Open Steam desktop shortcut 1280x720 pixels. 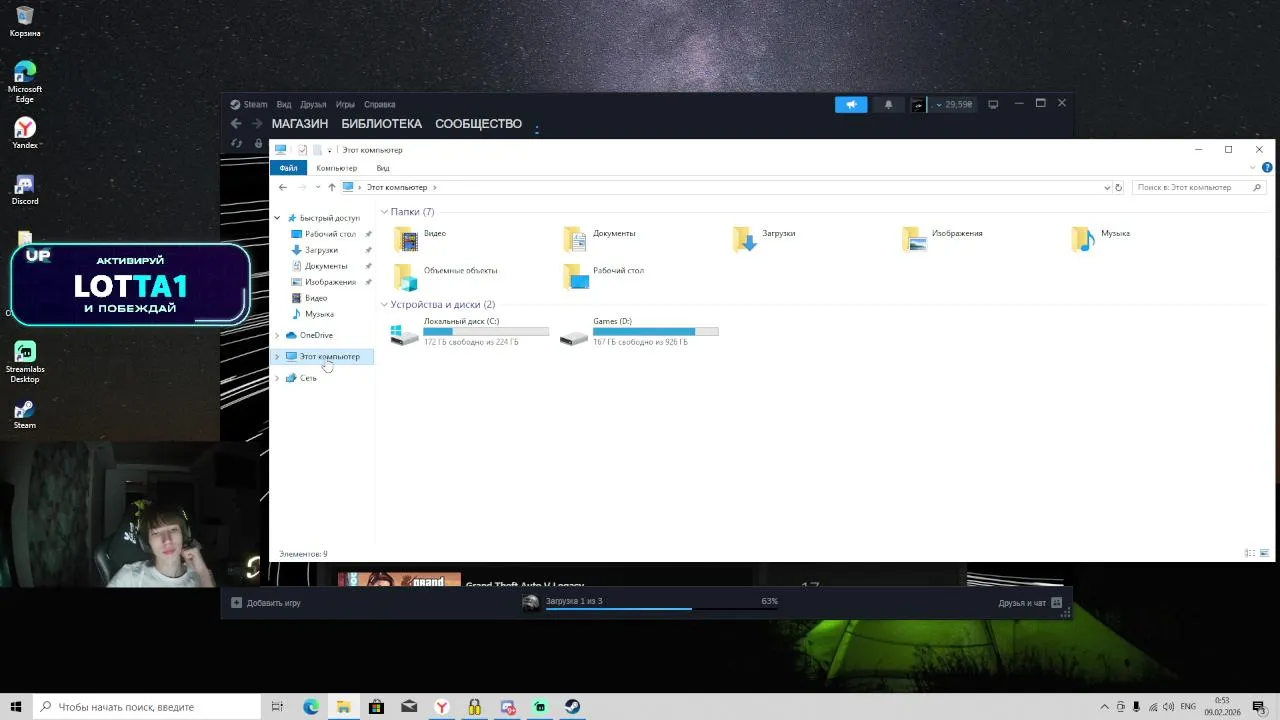click(25, 414)
